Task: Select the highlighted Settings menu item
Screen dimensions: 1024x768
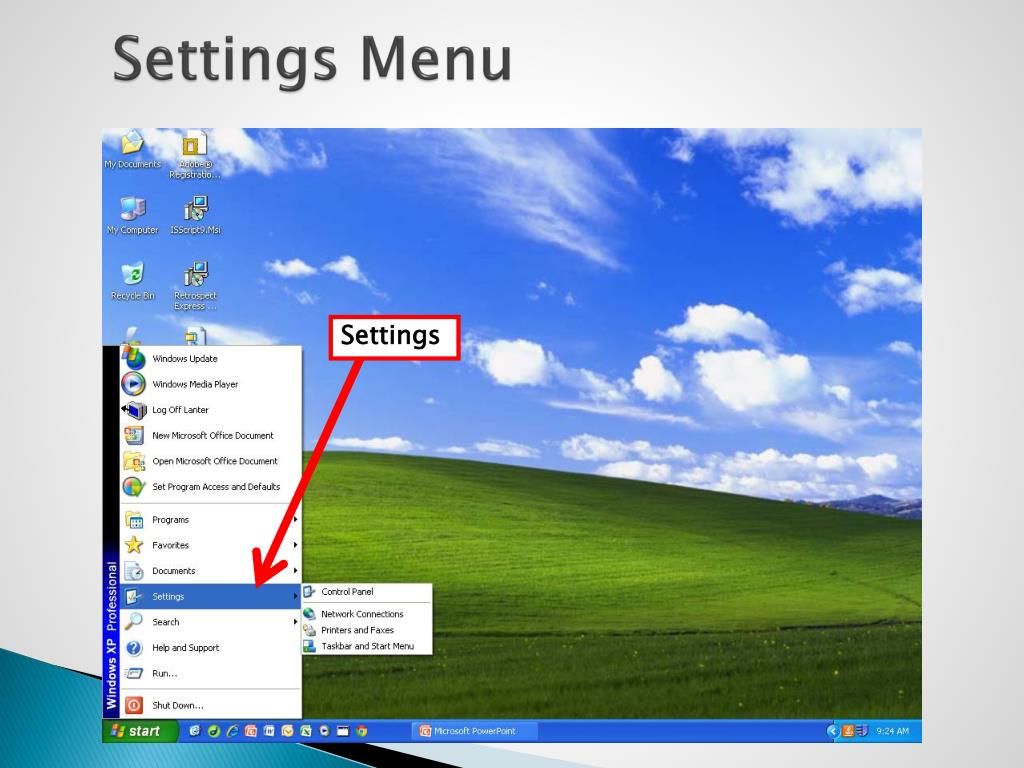Action: pos(210,596)
